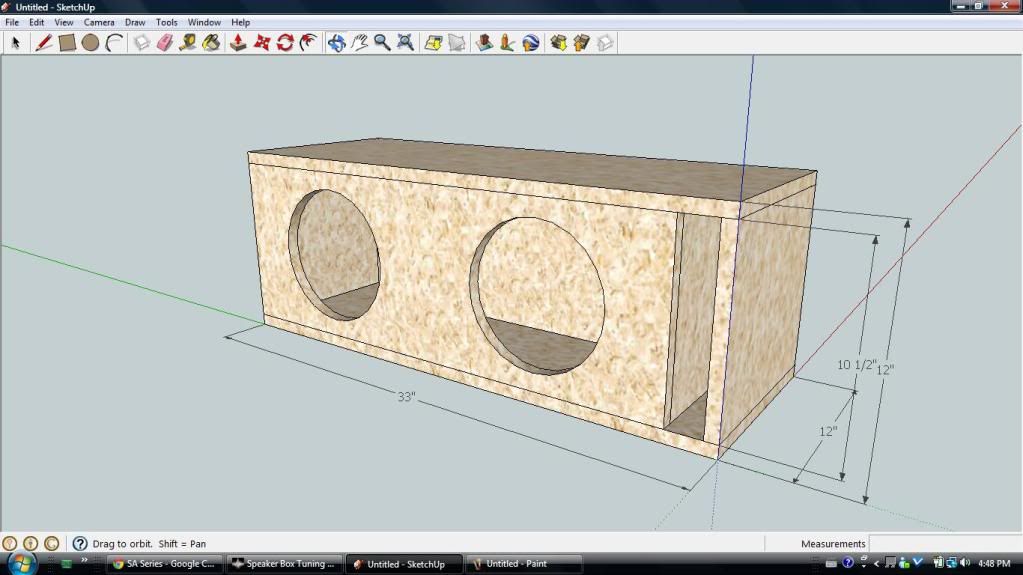Expand hidden system tray icons arrow

tap(876, 563)
